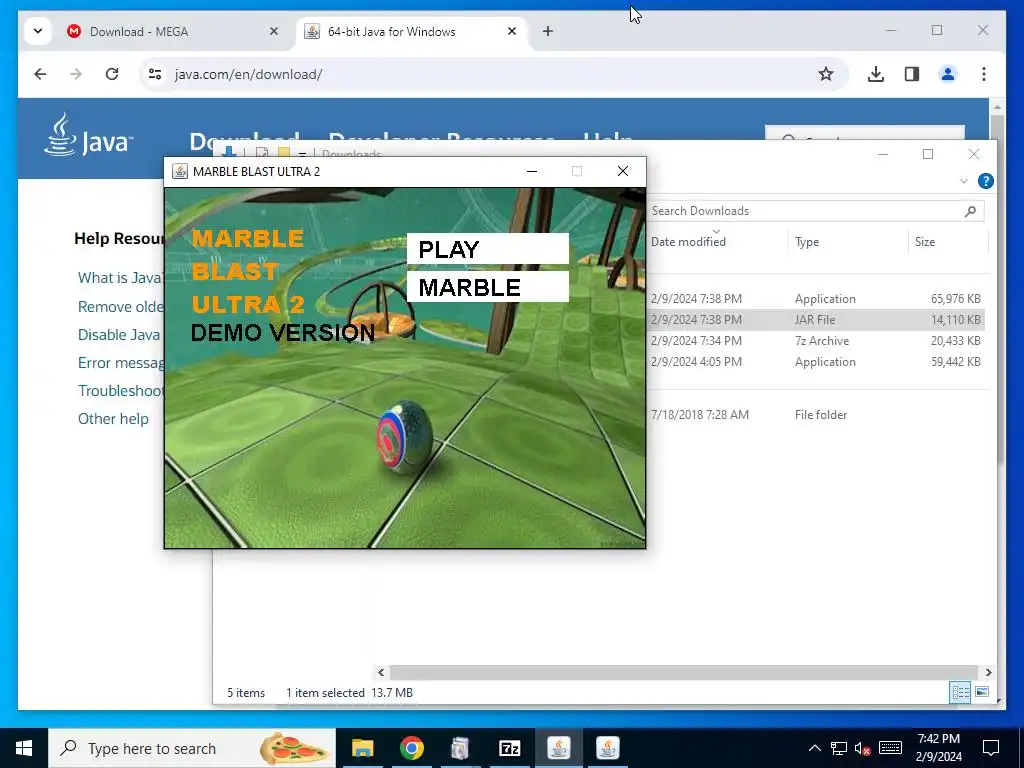Select the Application row sized 65,976 KB
The image size is (1024, 768).
(815, 298)
